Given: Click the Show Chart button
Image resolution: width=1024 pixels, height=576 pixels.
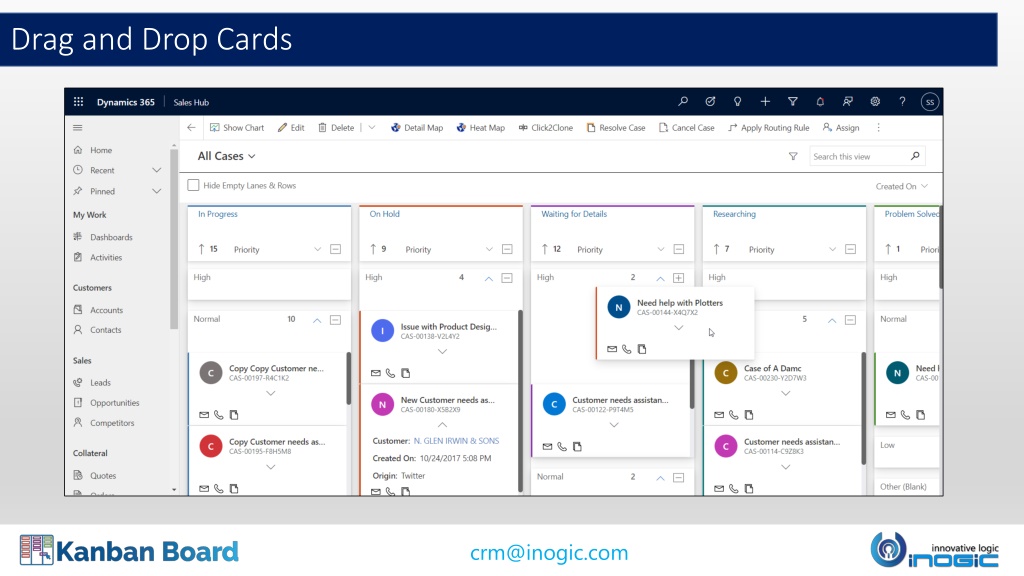Looking at the screenshot, I should click(x=237, y=128).
